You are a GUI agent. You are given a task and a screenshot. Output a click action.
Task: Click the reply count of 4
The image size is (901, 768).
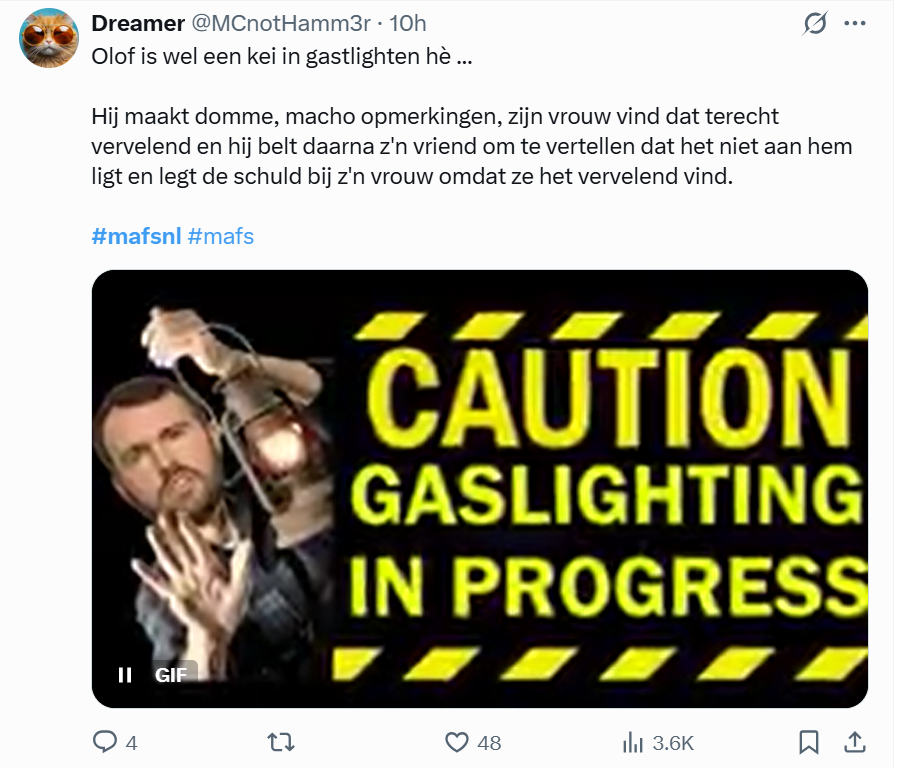pyautogui.click(x=131, y=743)
